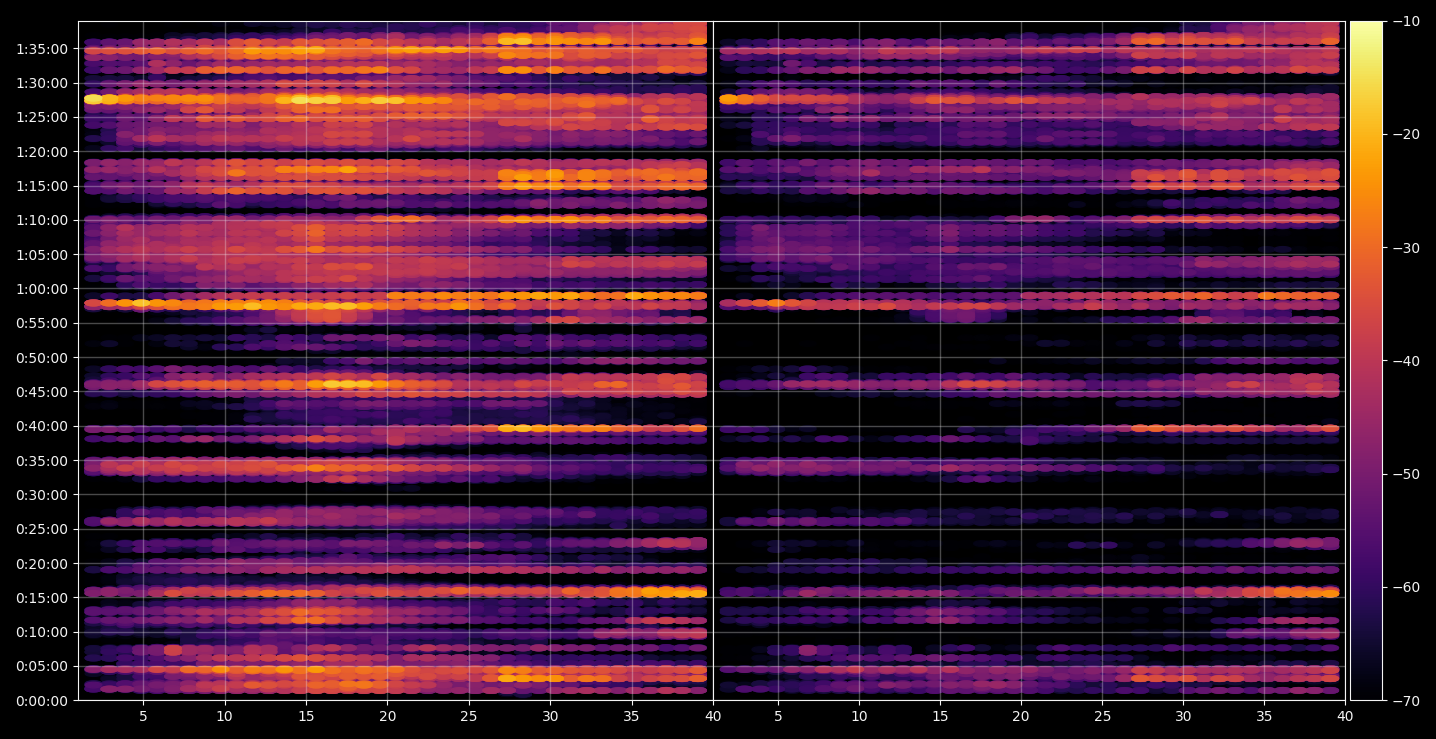Image resolution: width=1436 pixels, height=739 pixels.
Task: Pick the 1:15:00 y-axis tick label
Action: pyautogui.click(x=42, y=186)
